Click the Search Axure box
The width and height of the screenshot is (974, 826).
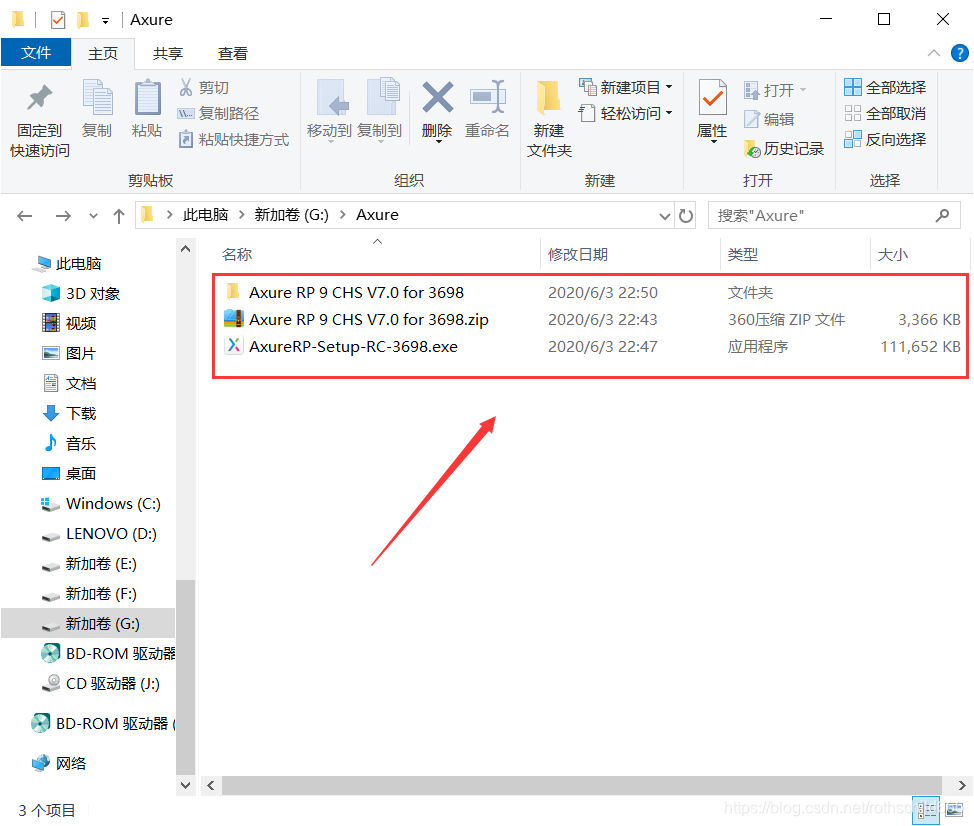point(834,216)
